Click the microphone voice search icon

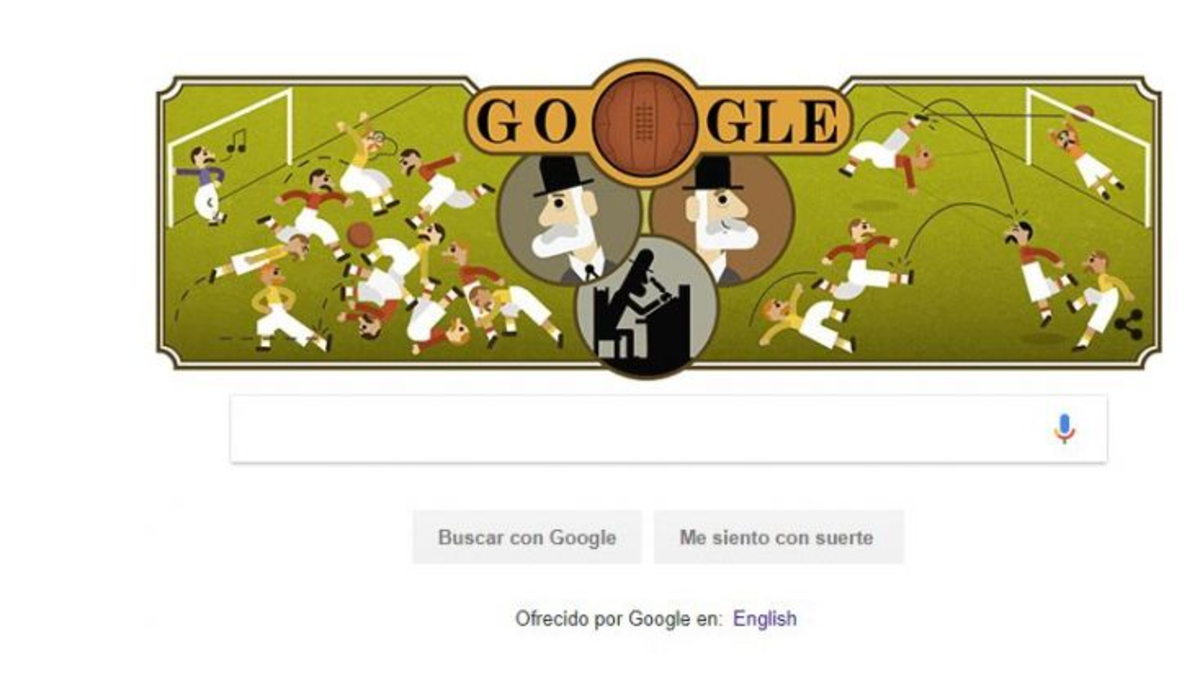point(1064,429)
